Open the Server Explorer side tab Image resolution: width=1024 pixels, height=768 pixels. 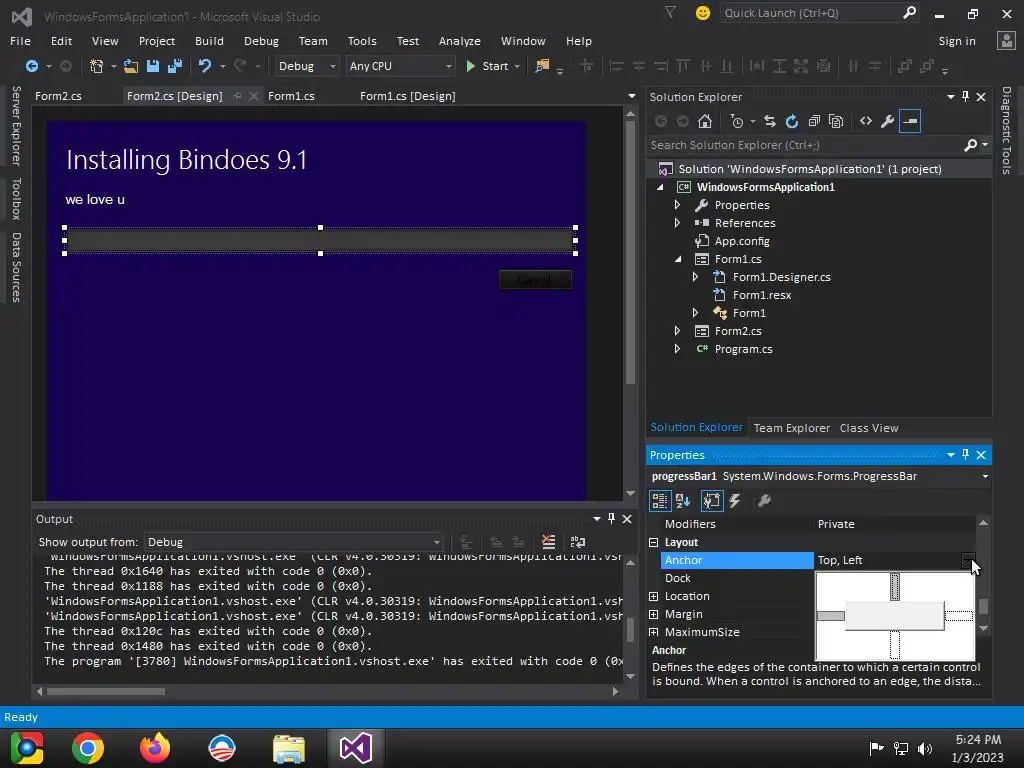tap(16, 125)
